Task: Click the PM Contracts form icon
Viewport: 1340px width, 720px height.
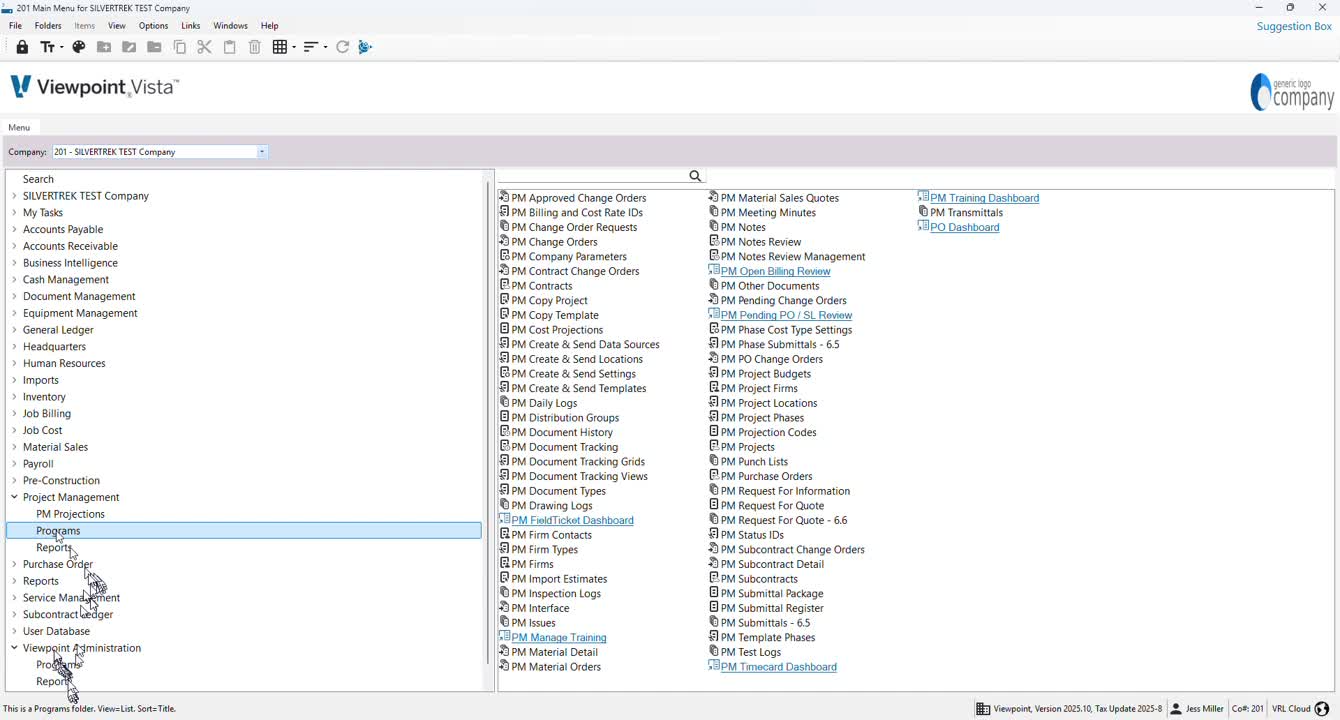Action: [505, 285]
